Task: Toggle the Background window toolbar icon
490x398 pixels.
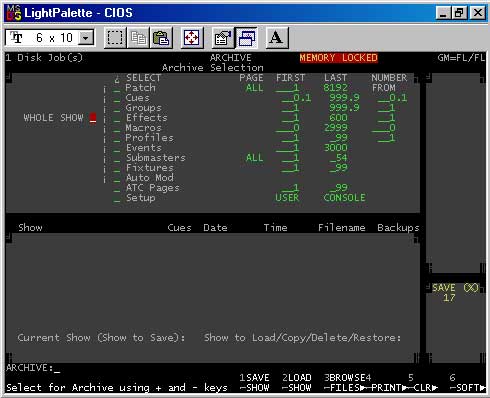Action: [246, 38]
